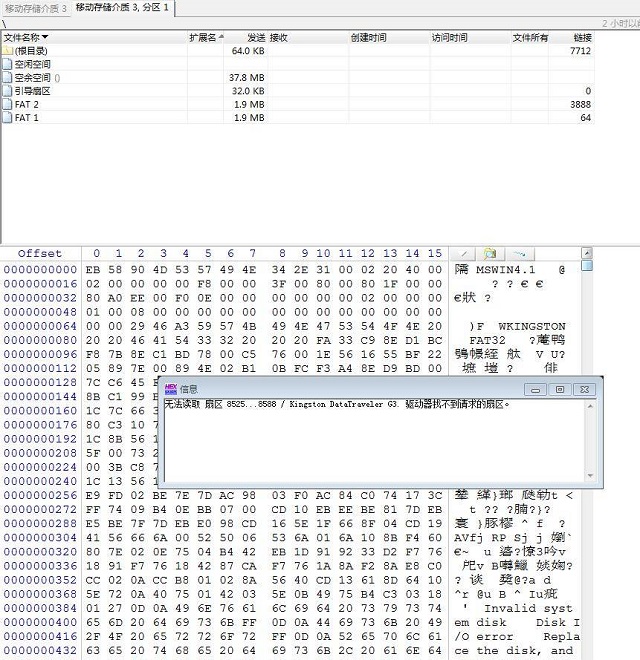Switch to the 移动存储介质 3 tab

point(35,8)
